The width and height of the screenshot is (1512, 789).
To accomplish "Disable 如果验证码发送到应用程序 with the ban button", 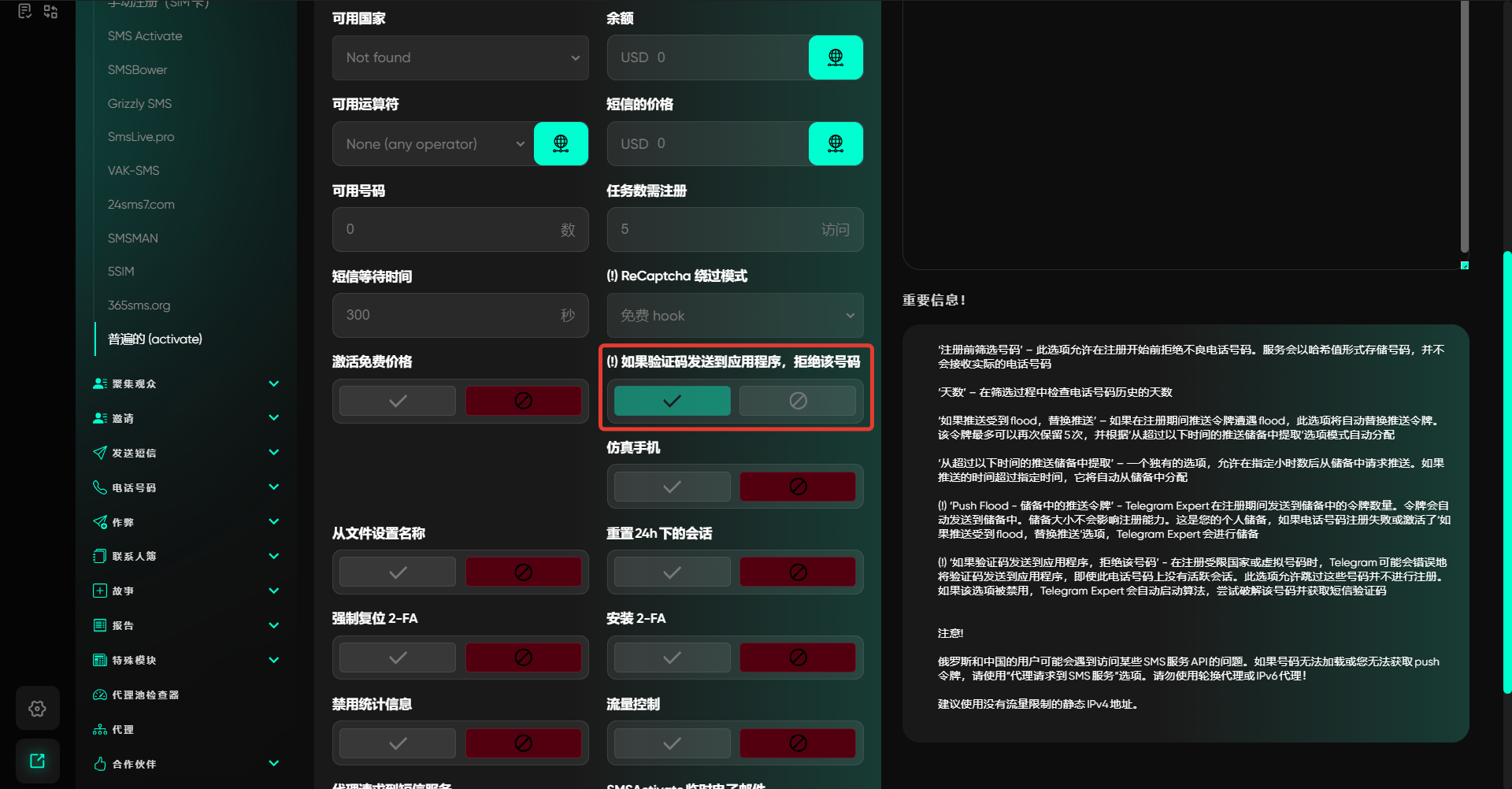I will (x=797, y=401).
